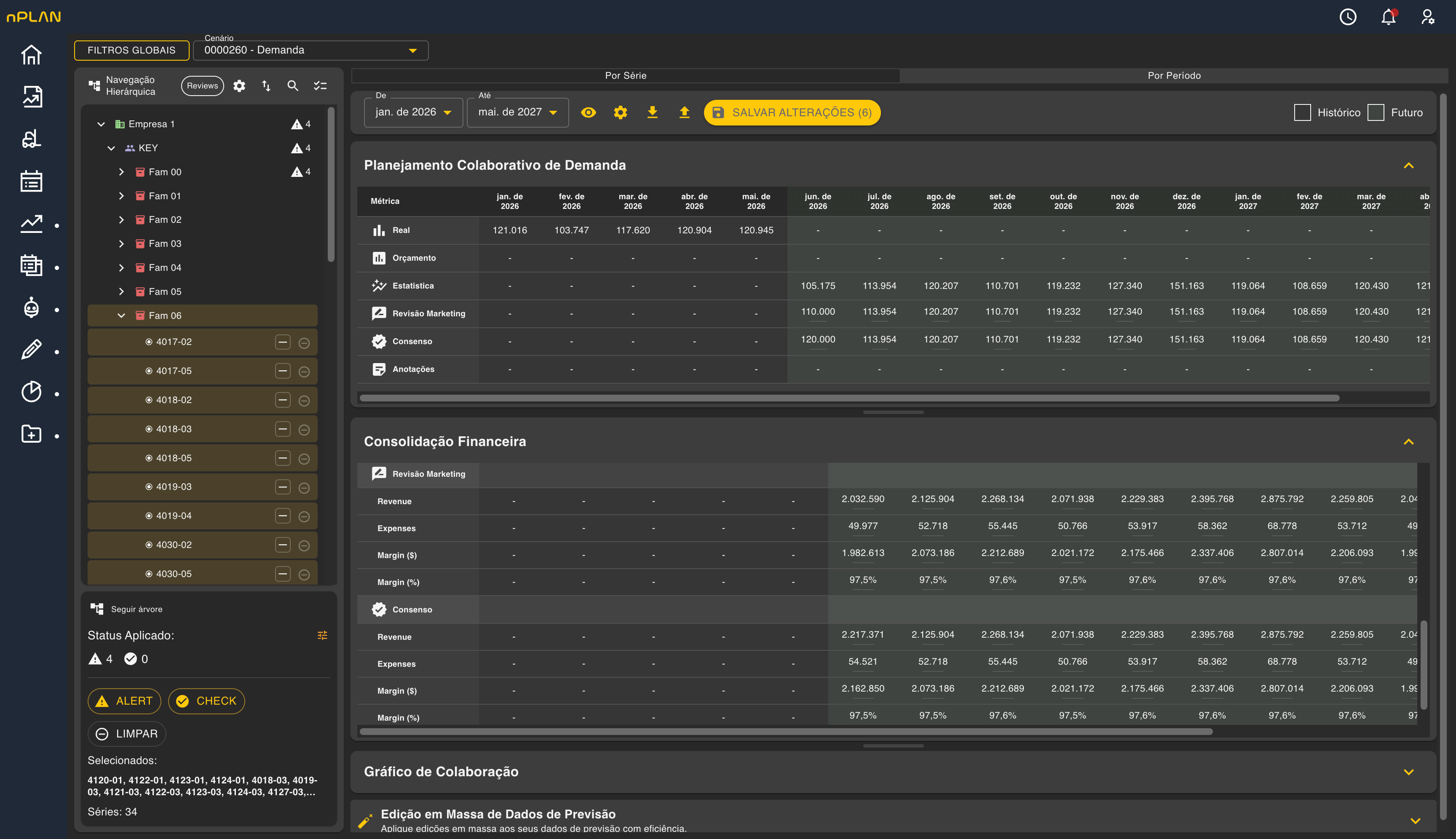Expand the Gráfico de Colaboração section
Viewport: 1456px width, 839px height.
1408,772
